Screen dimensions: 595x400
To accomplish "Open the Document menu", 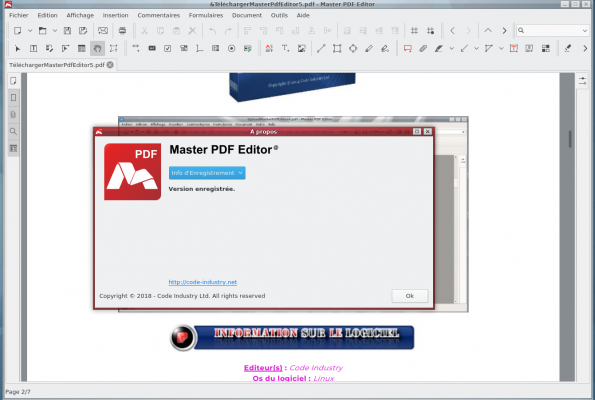I will click(x=247, y=15).
